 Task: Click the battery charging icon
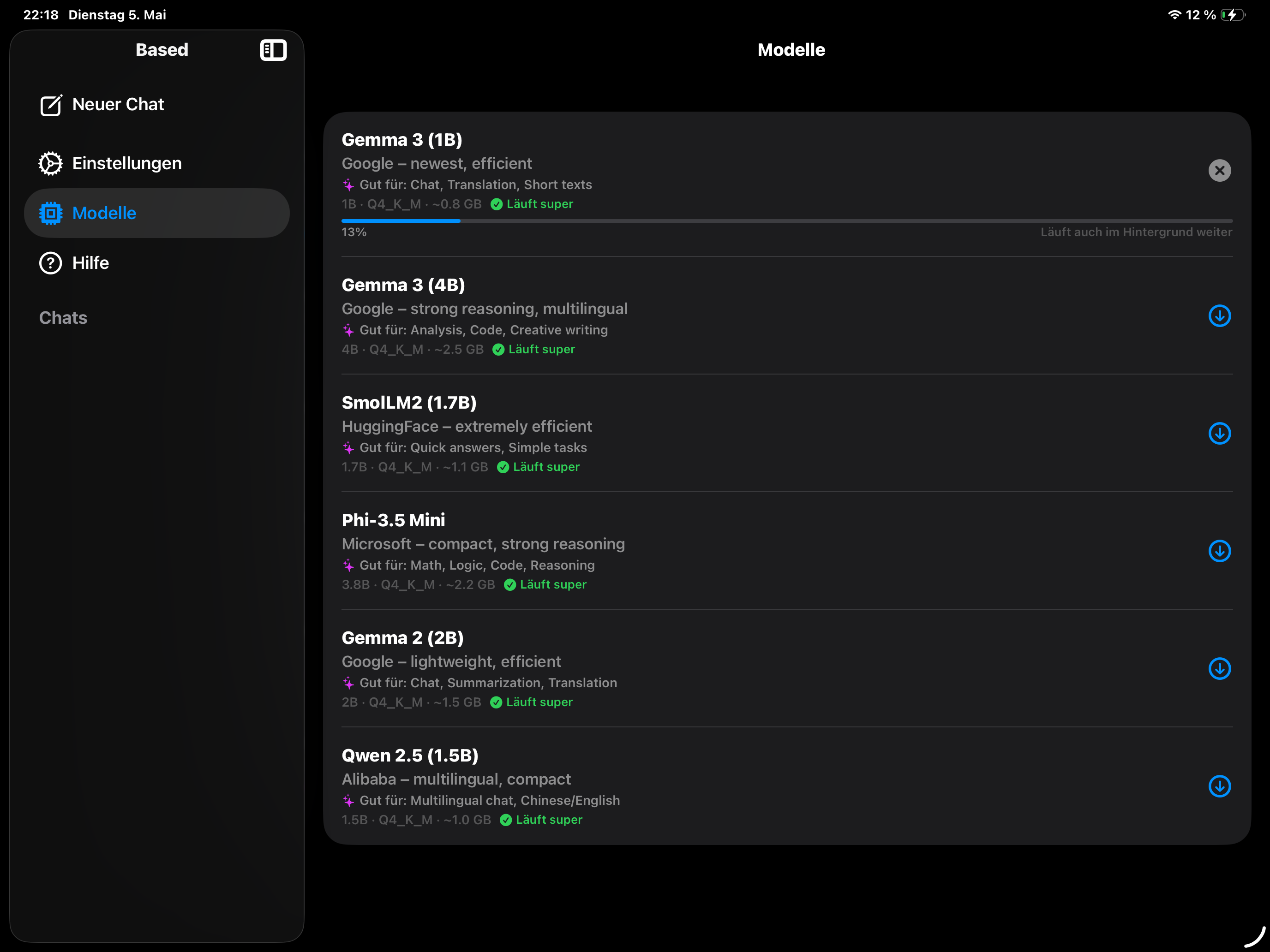1233,15
